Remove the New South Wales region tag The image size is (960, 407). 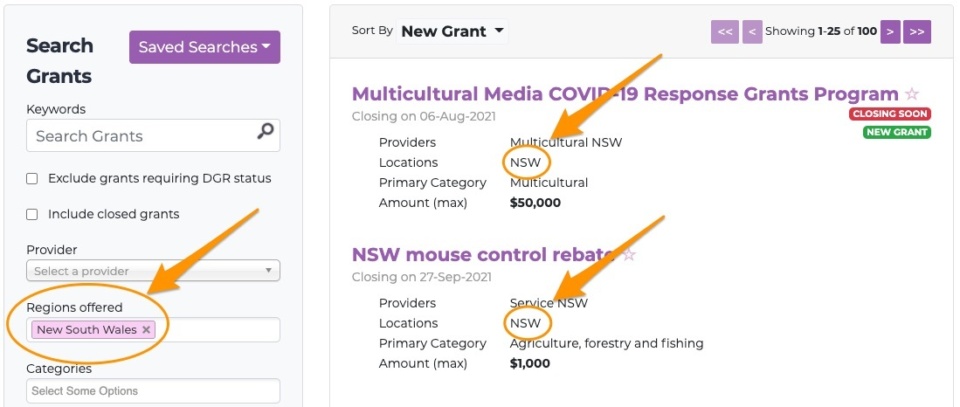point(146,330)
